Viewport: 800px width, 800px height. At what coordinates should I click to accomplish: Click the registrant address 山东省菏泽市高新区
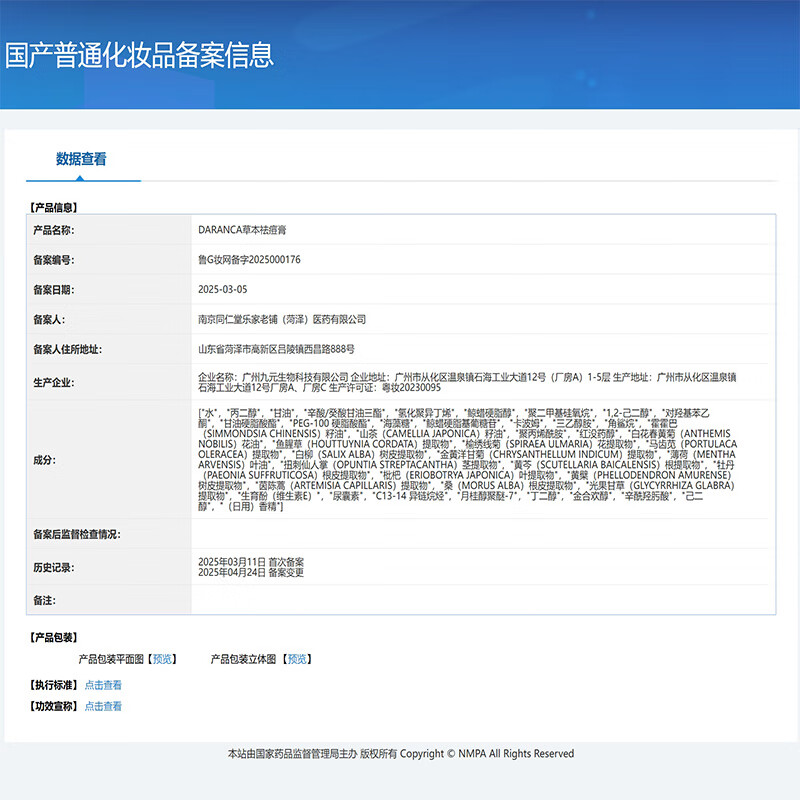tap(276, 349)
